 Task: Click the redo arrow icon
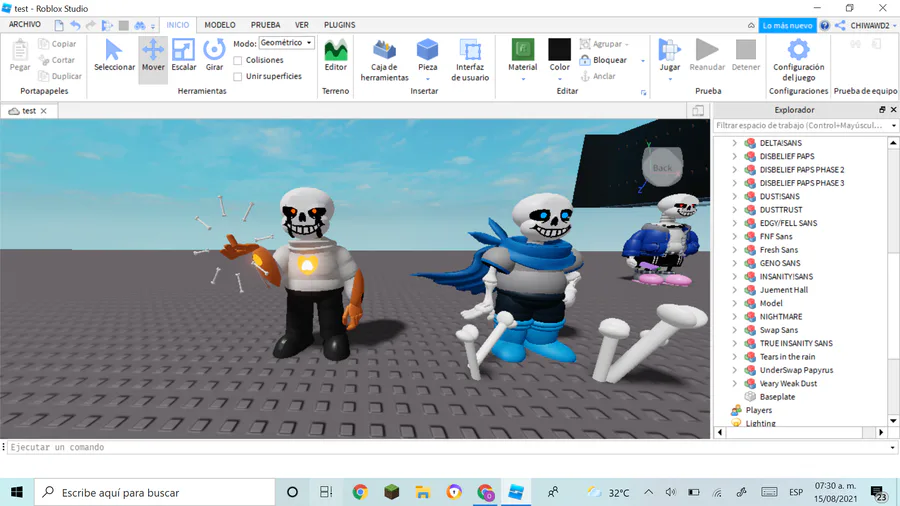pos(91,25)
